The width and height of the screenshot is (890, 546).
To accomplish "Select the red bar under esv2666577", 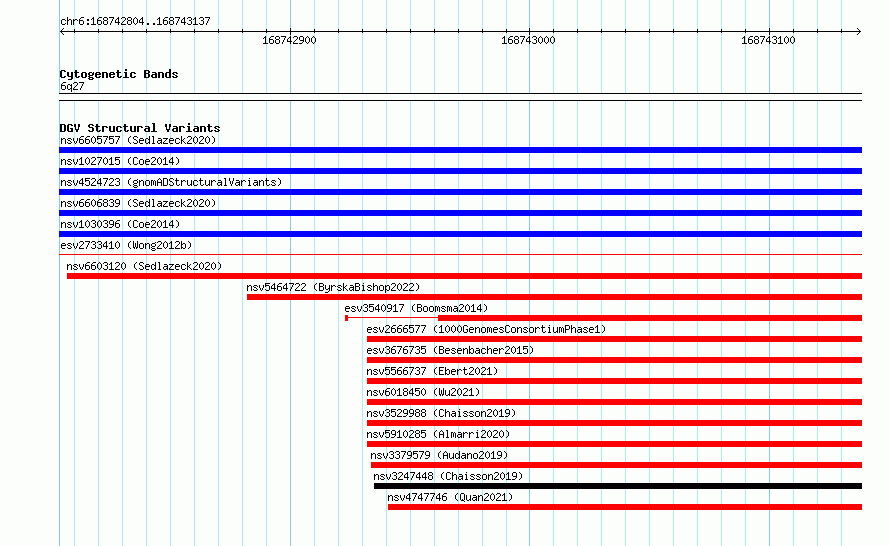I will 614,339.
